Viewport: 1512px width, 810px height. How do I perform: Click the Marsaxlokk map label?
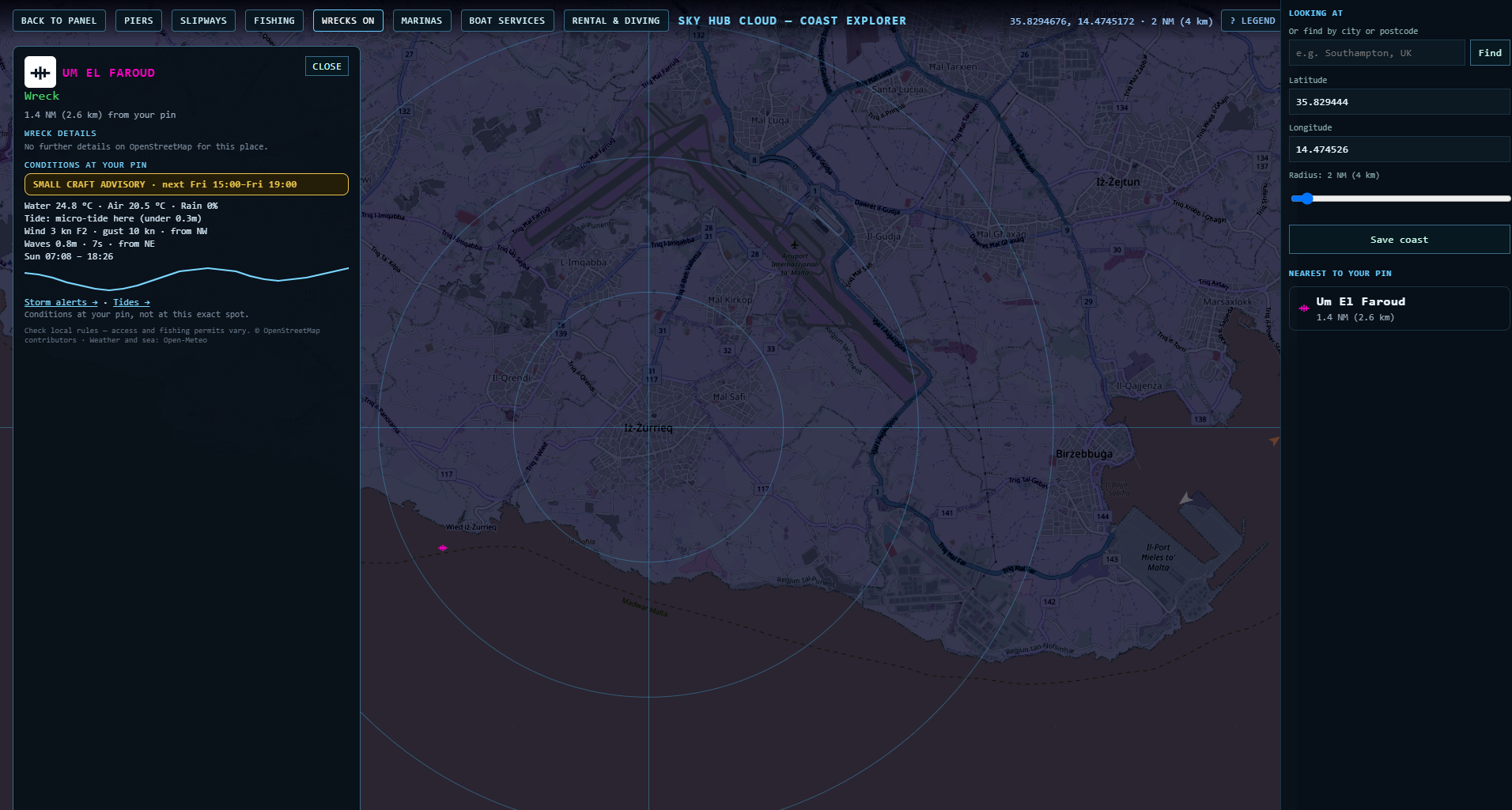1227,302
